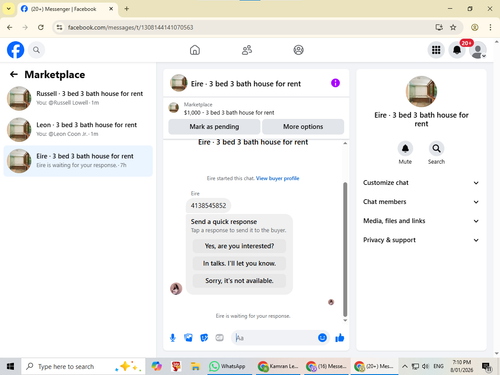This screenshot has width=500, height=375.
Task: Open the emoji picker smiley icon
Action: (322, 338)
